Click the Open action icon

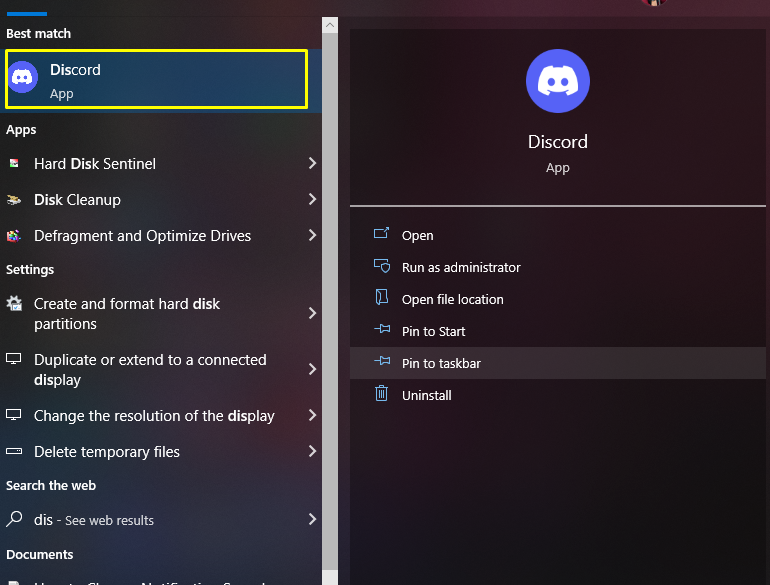point(382,233)
